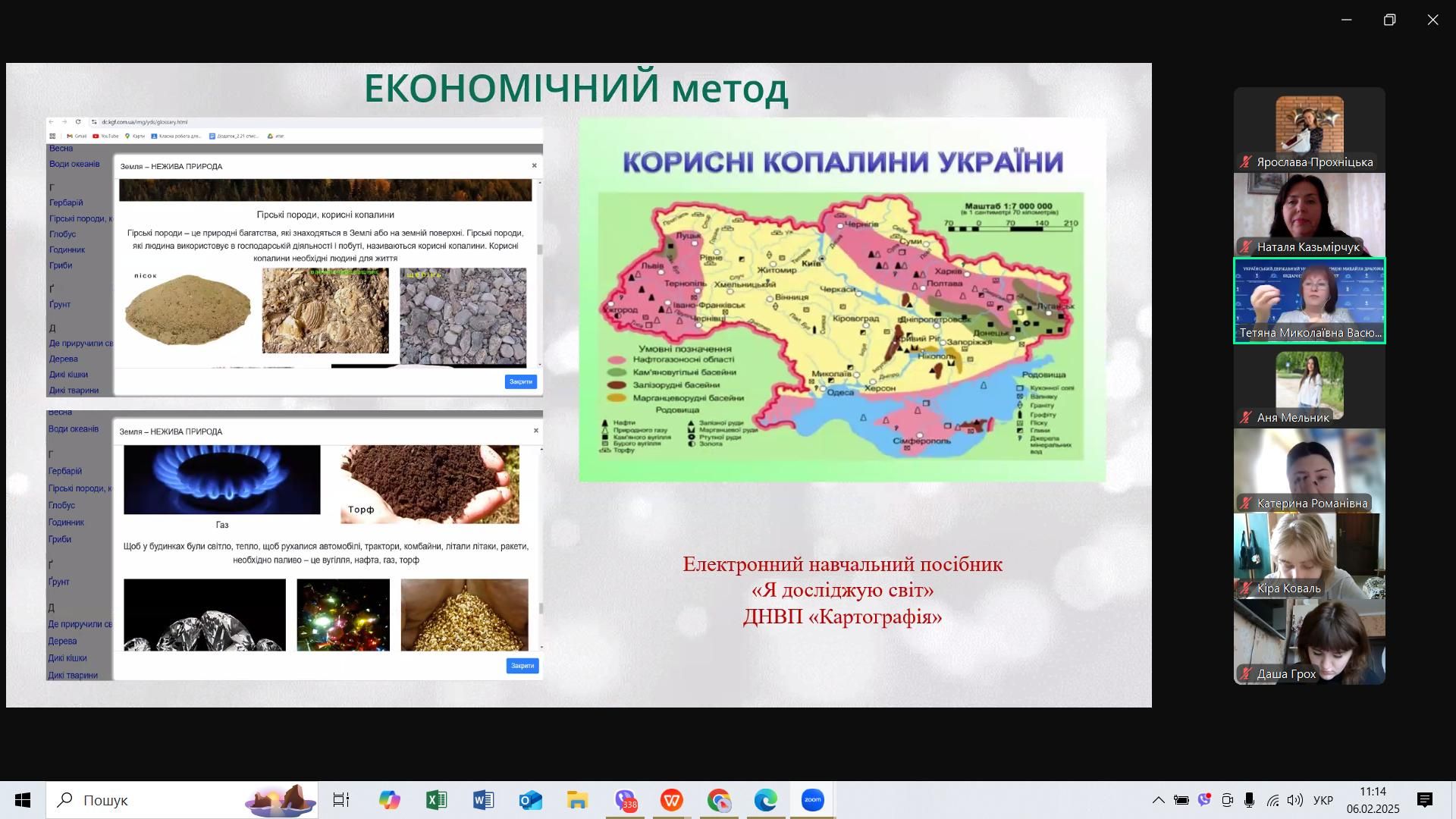Open Viber with 338 unread badge

[626, 800]
